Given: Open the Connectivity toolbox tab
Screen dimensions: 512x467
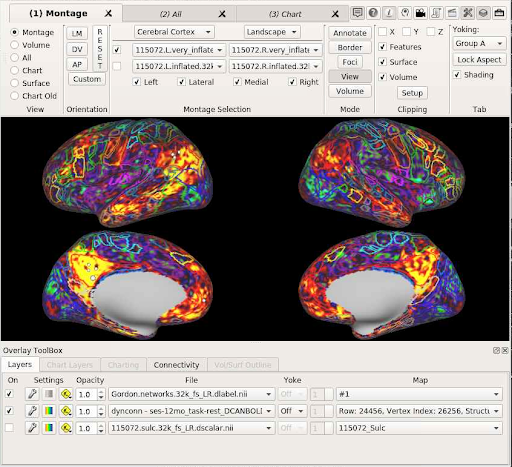Looking at the screenshot, I should (x=176, y=365).
